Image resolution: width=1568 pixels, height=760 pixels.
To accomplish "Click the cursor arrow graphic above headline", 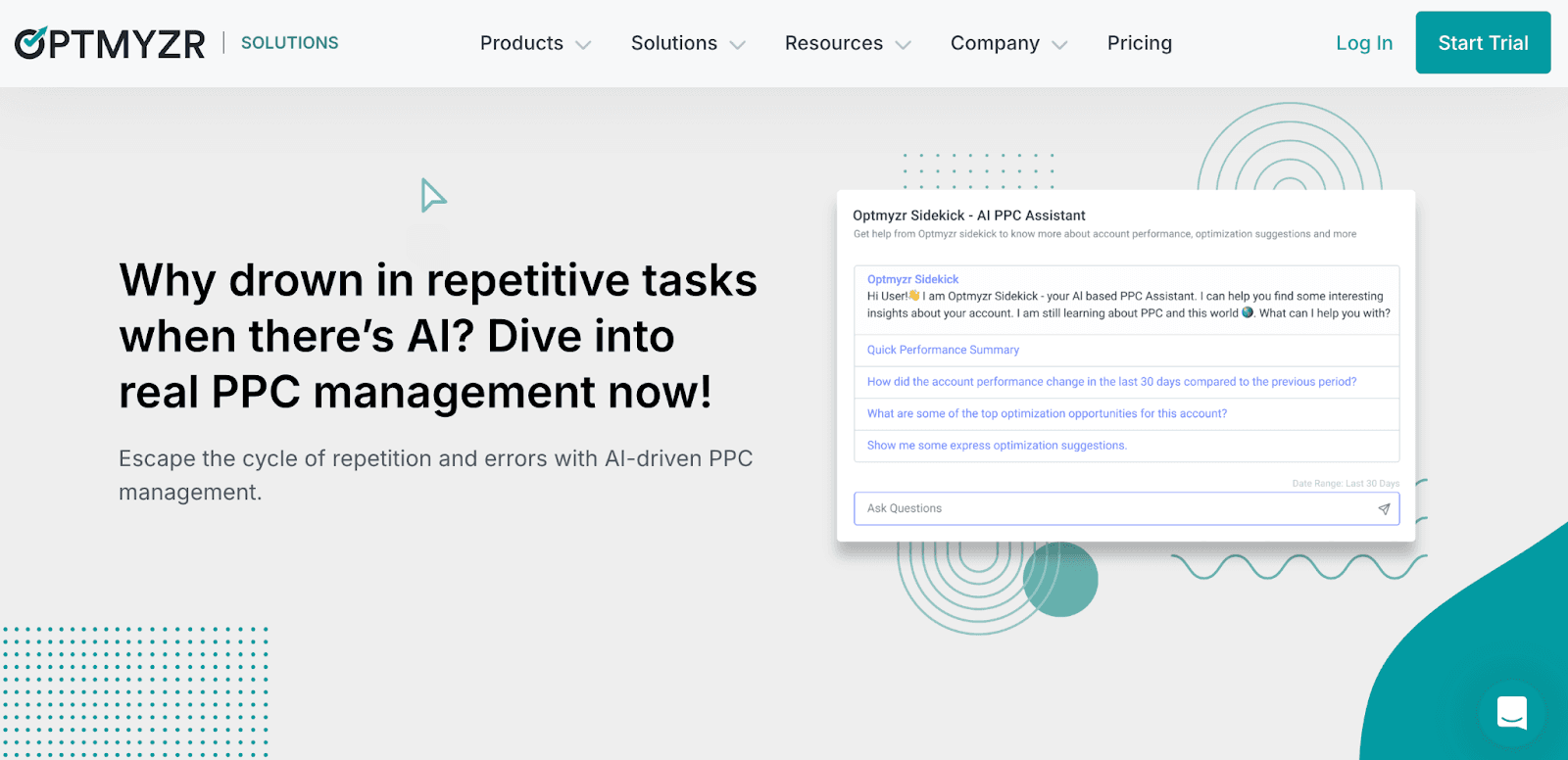I will point(432,196).
